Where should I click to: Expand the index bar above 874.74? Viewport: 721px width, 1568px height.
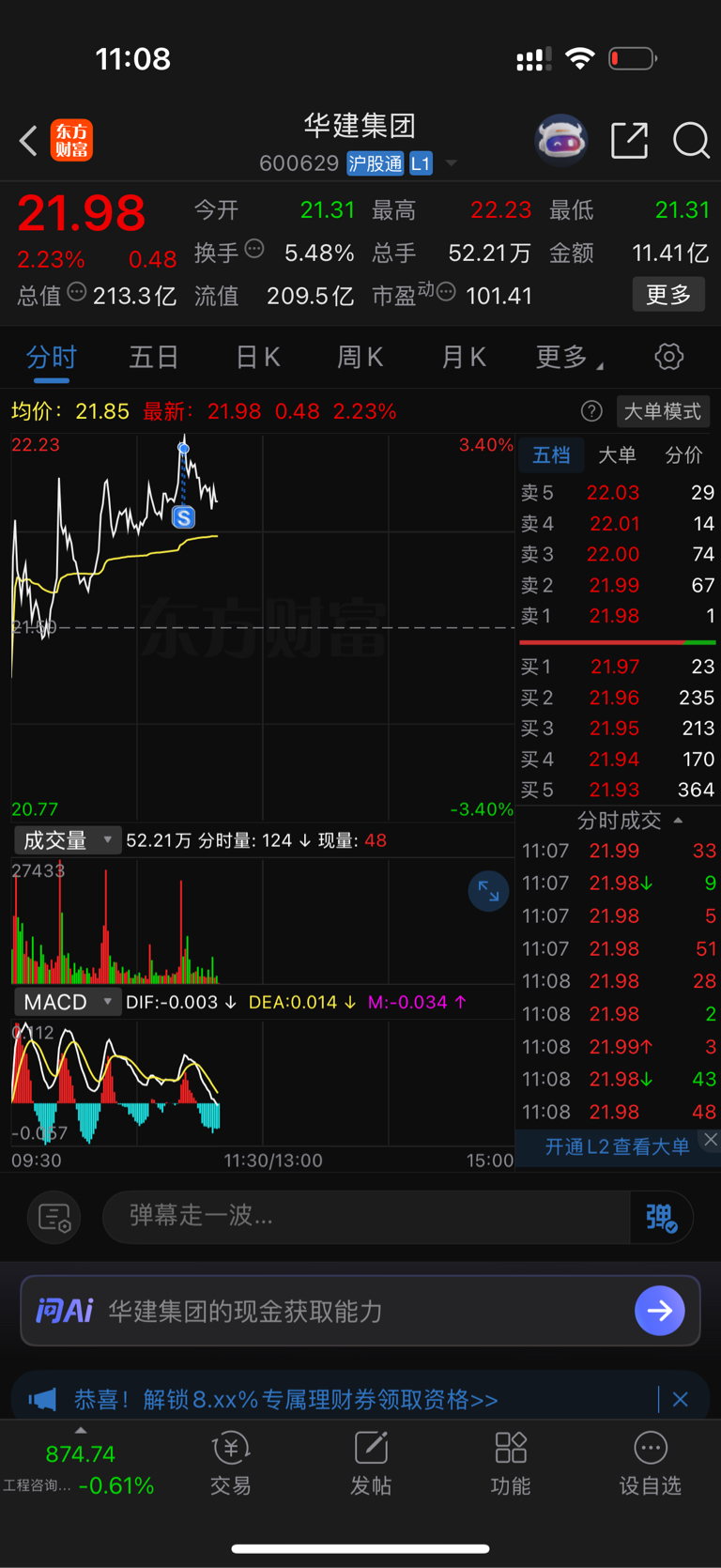click(x=81, y=1430)
